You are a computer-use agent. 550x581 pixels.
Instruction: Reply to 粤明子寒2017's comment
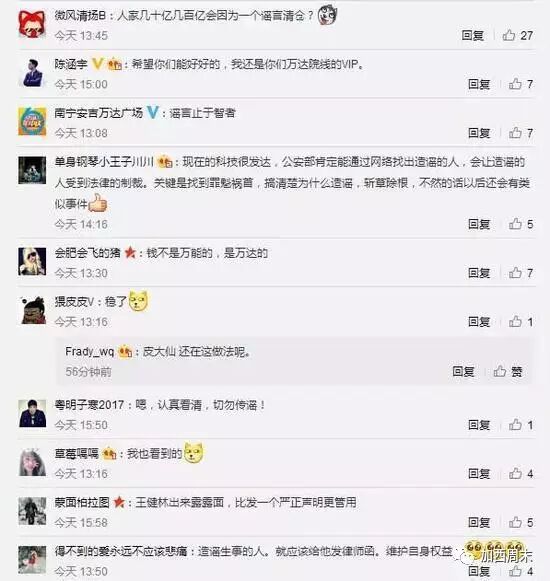[x=479, y=425]
